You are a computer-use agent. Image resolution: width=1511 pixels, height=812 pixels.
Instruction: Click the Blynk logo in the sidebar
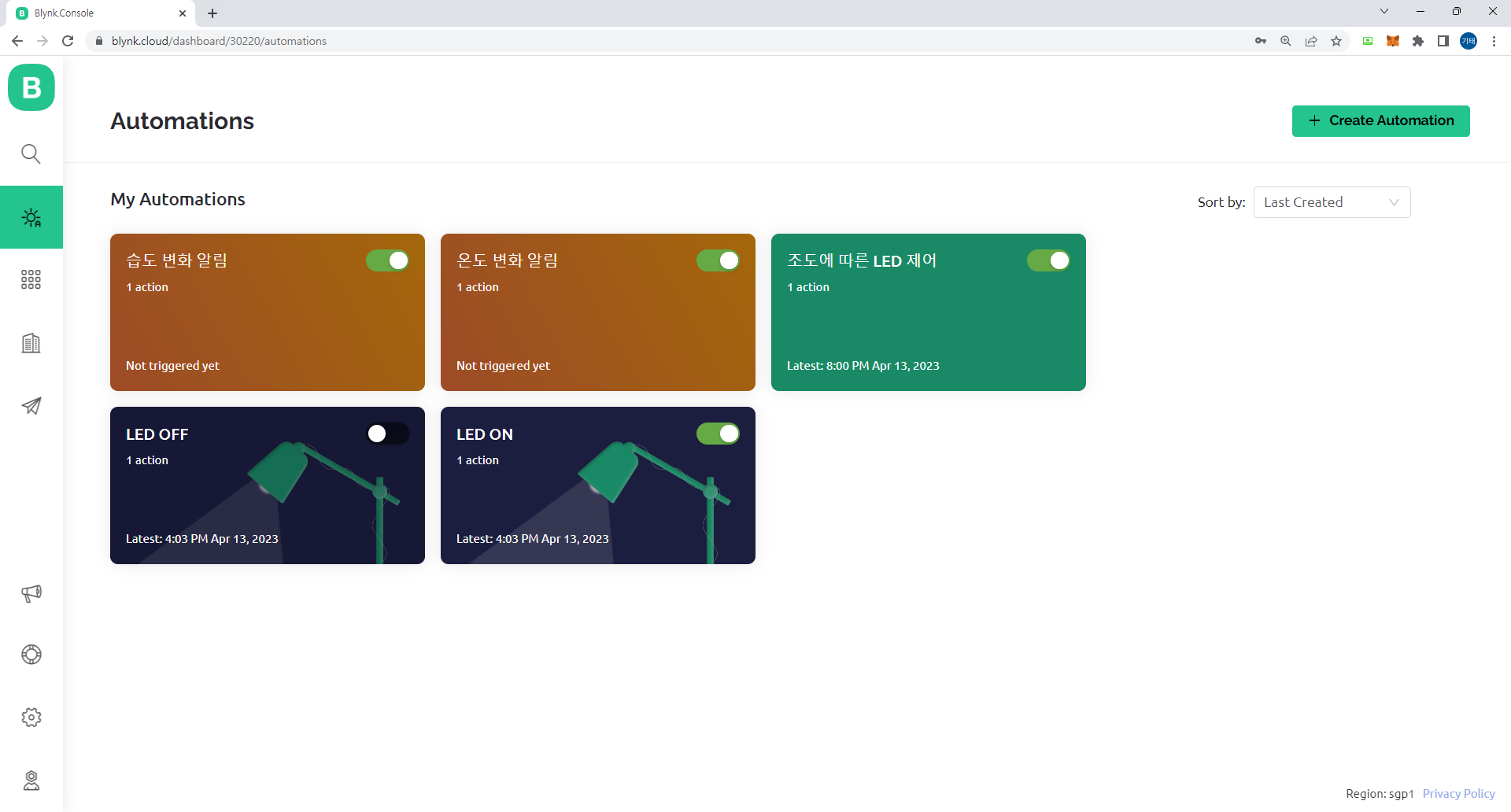pos(31,87)
